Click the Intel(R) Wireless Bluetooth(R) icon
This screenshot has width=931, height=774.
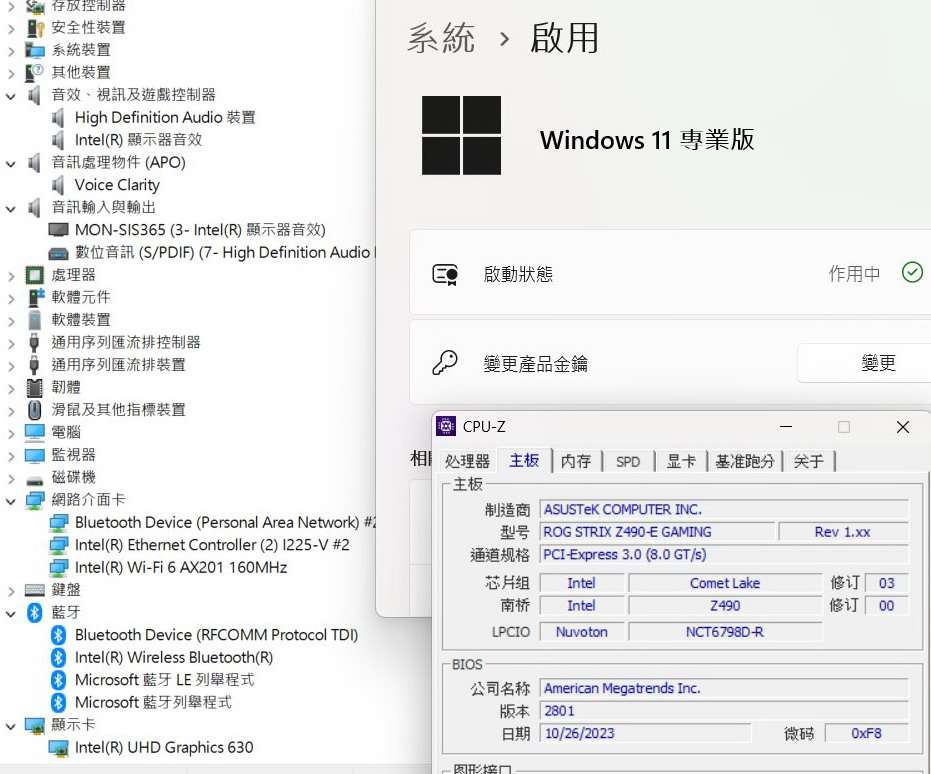[58, 658]
